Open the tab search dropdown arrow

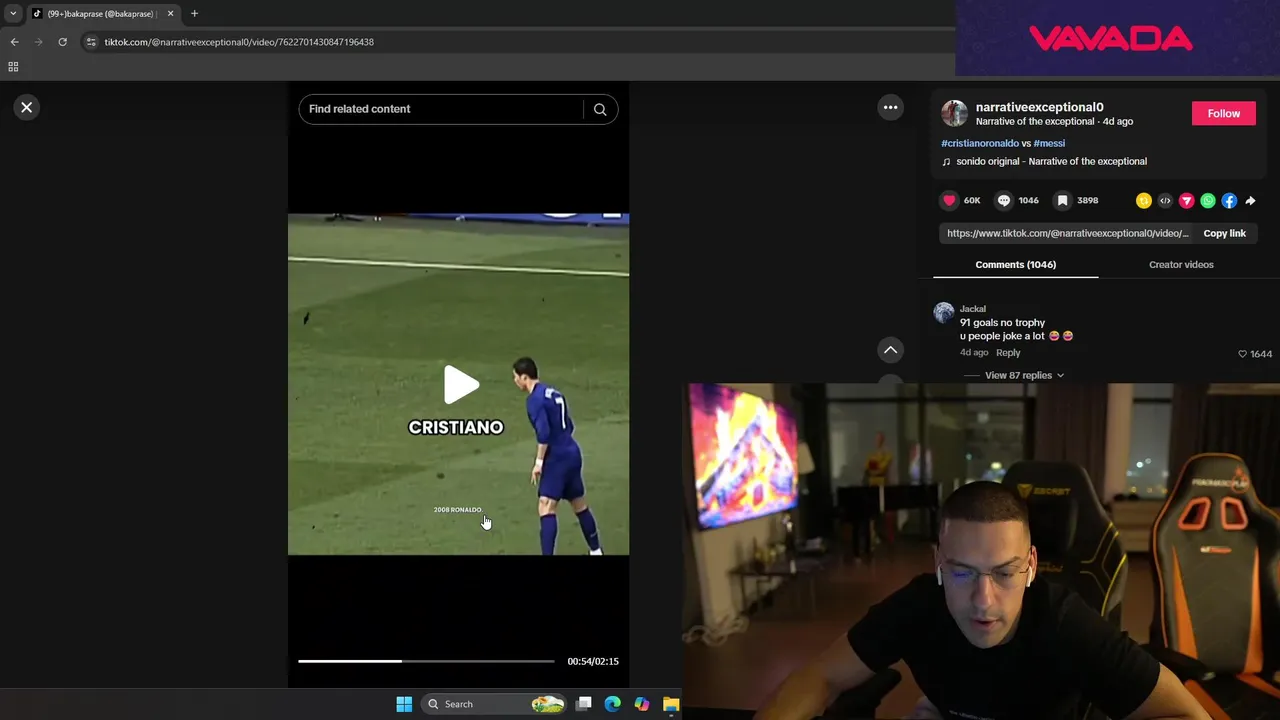[13, 14]
